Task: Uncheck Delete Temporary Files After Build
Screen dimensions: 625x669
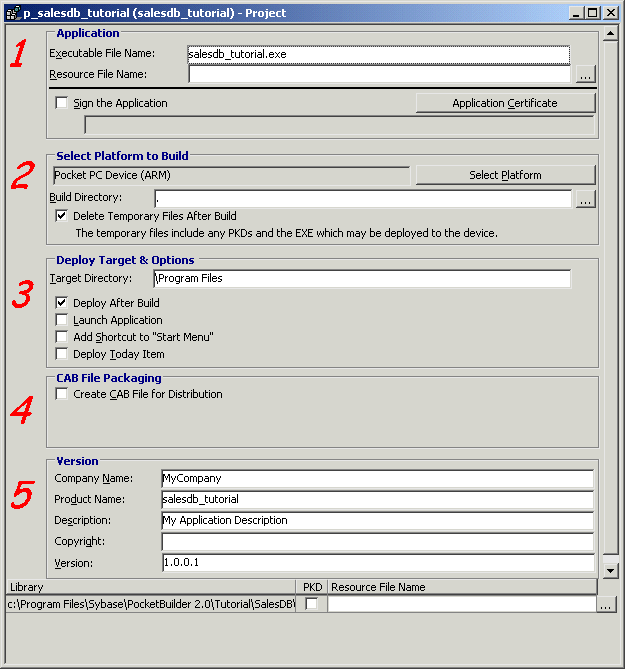Action: click(x=61, y=216)
